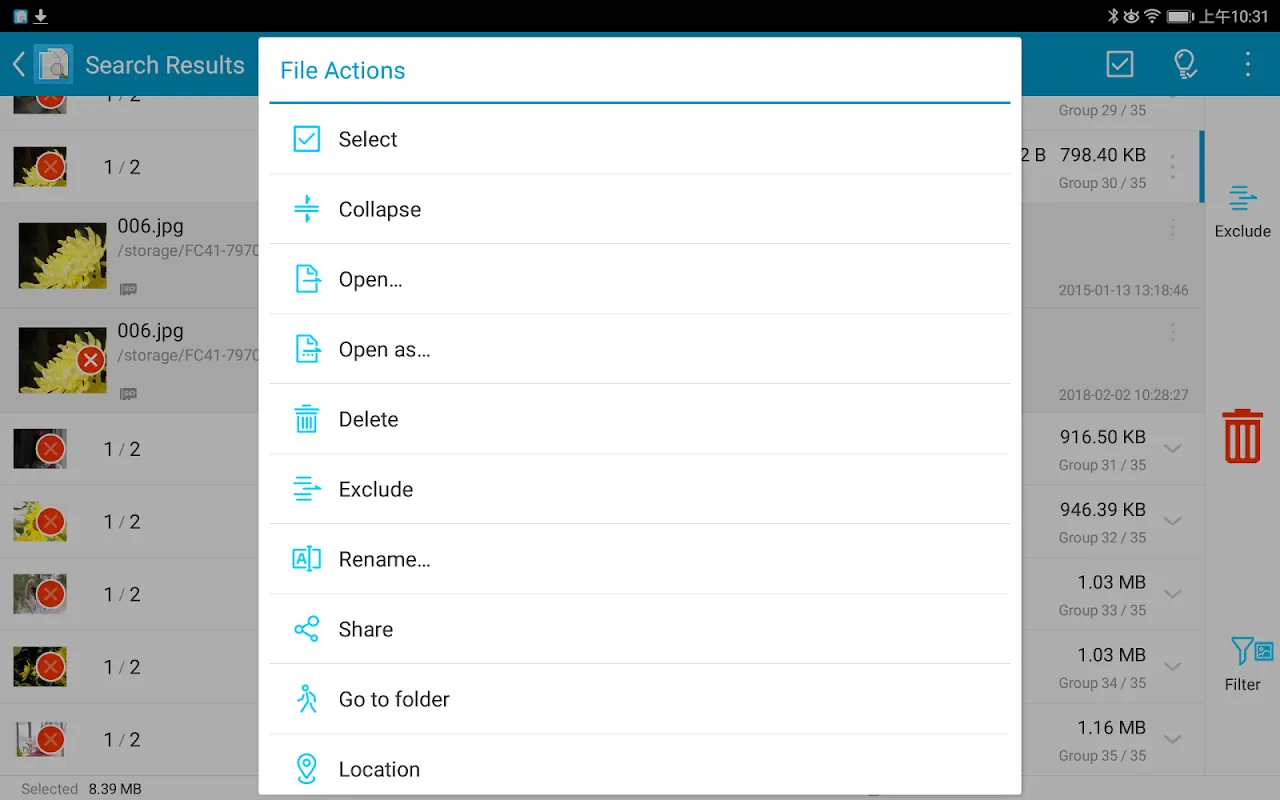Toggle select-all checkbox in the top bar
1280x800 pixels.
tap(1120, 65)
